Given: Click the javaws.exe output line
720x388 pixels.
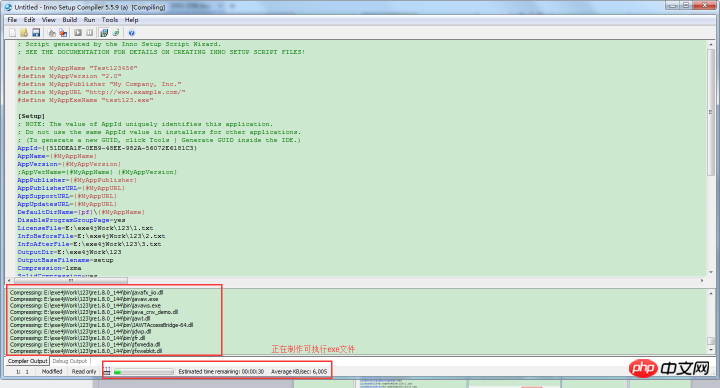Looking at the screenshot, I should pyautogui.click(x=85, y=305).
